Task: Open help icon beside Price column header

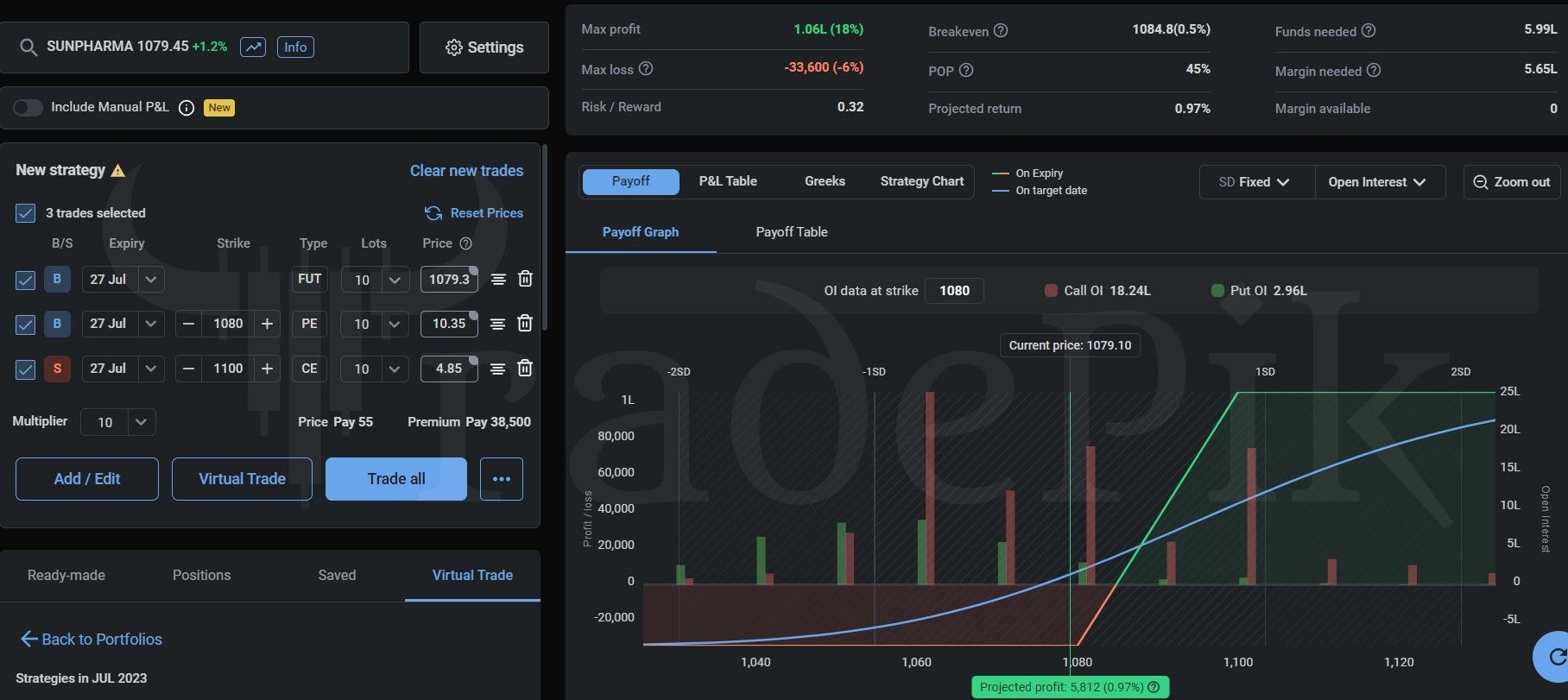Action: coord(465,243)
